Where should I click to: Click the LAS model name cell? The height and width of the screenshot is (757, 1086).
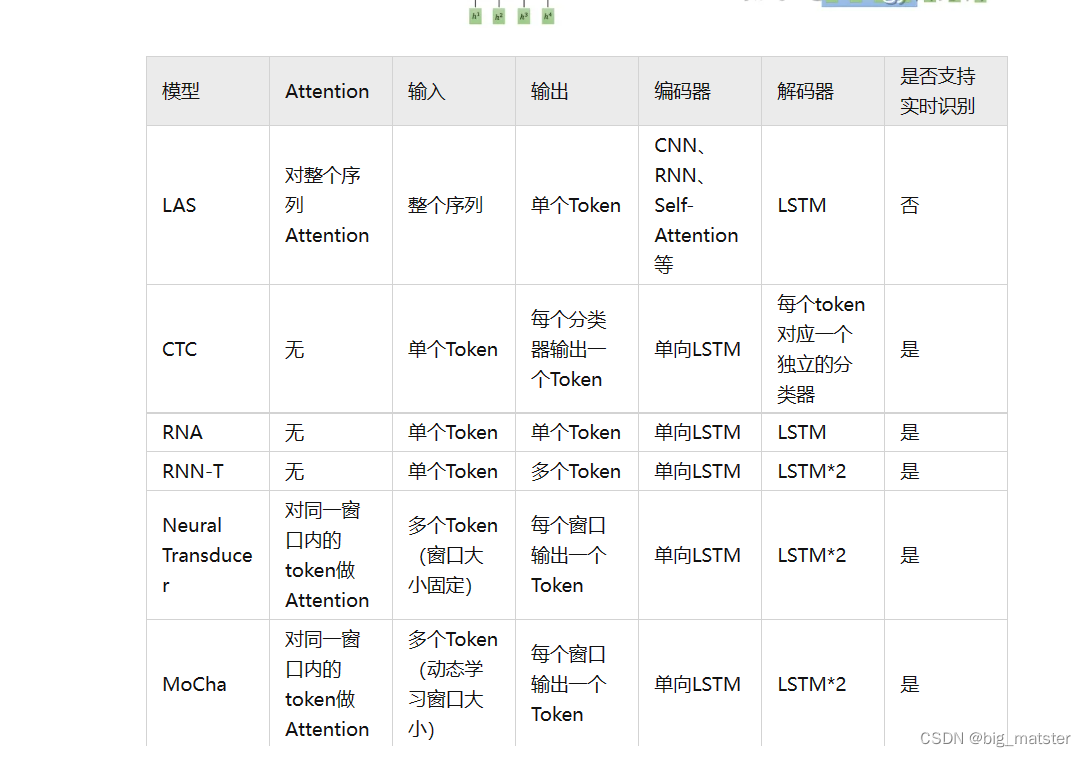coord(208,205)
